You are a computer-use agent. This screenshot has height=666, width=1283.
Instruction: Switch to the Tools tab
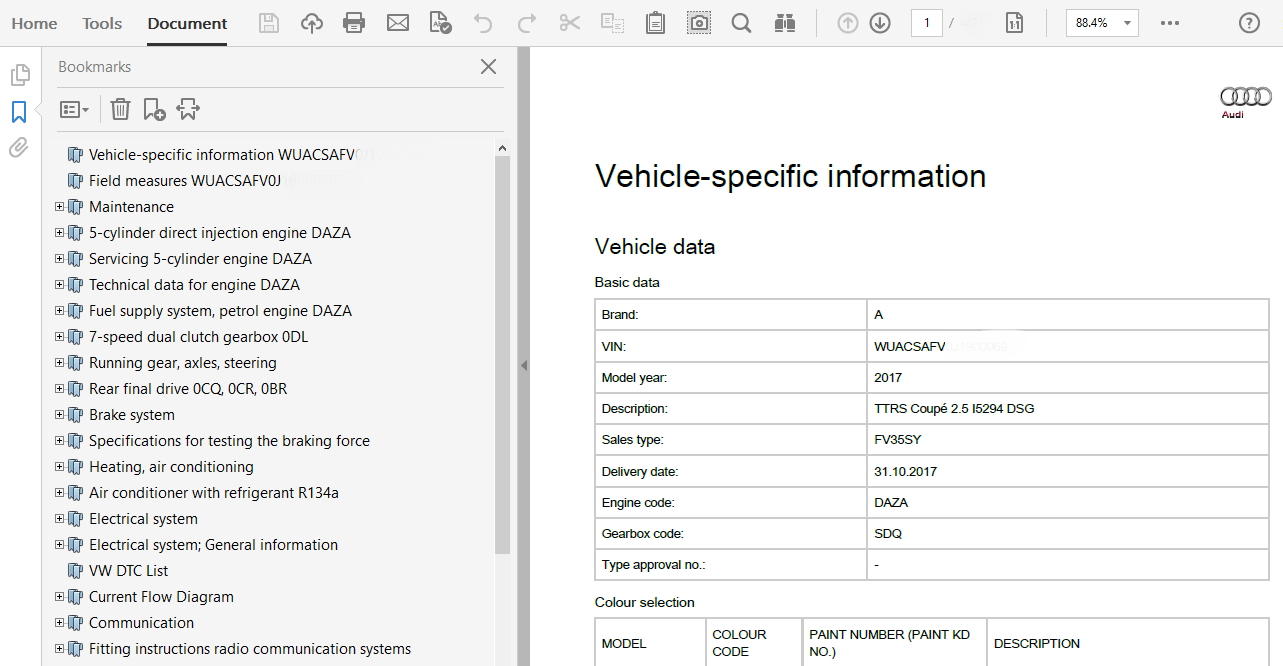tap(102, 23)
